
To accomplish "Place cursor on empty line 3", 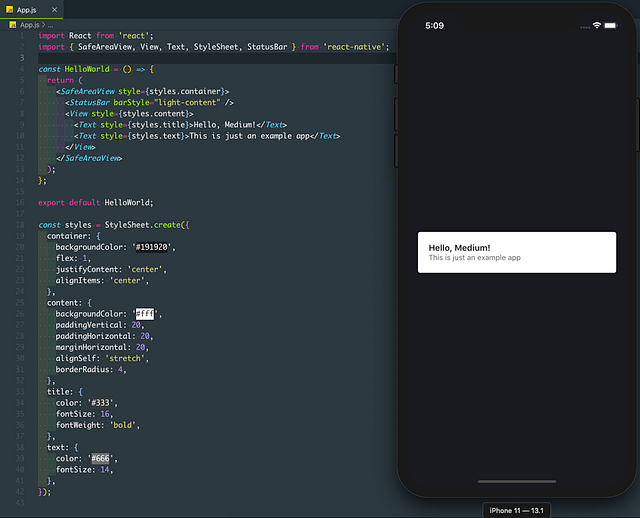I will pyautogui.click(x=216, y=58).
